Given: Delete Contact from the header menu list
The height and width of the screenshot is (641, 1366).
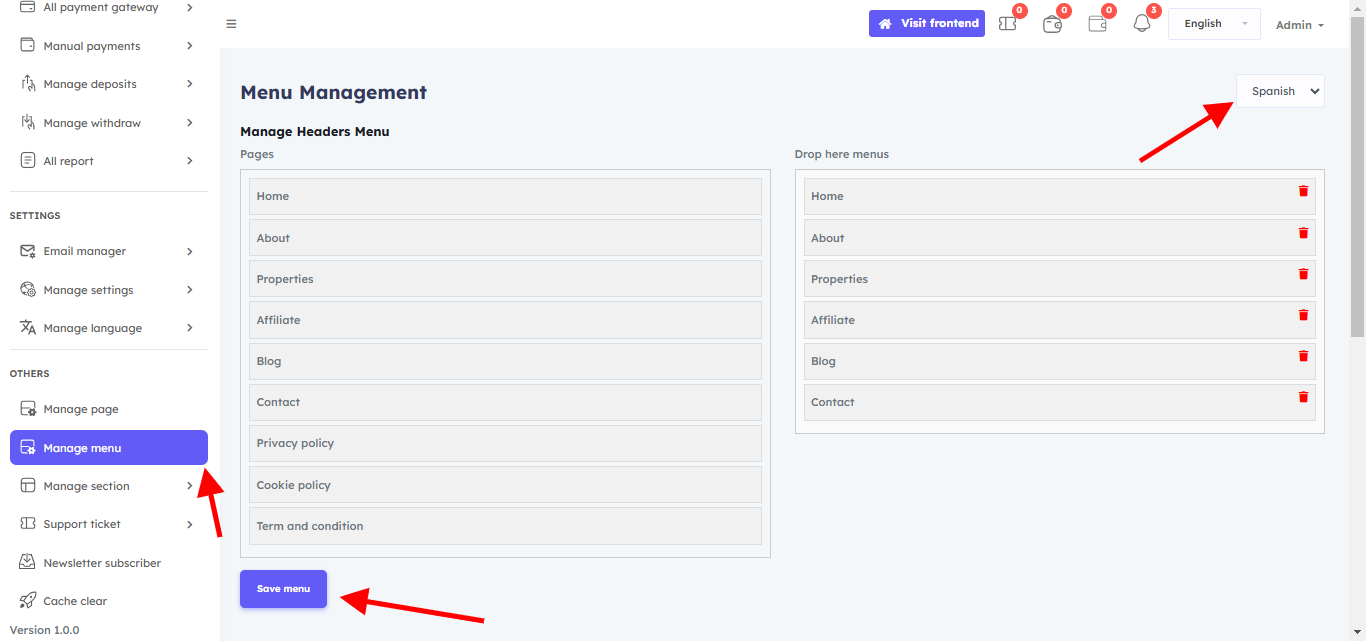Looking at the screenshot, I should pos(1303,397).
